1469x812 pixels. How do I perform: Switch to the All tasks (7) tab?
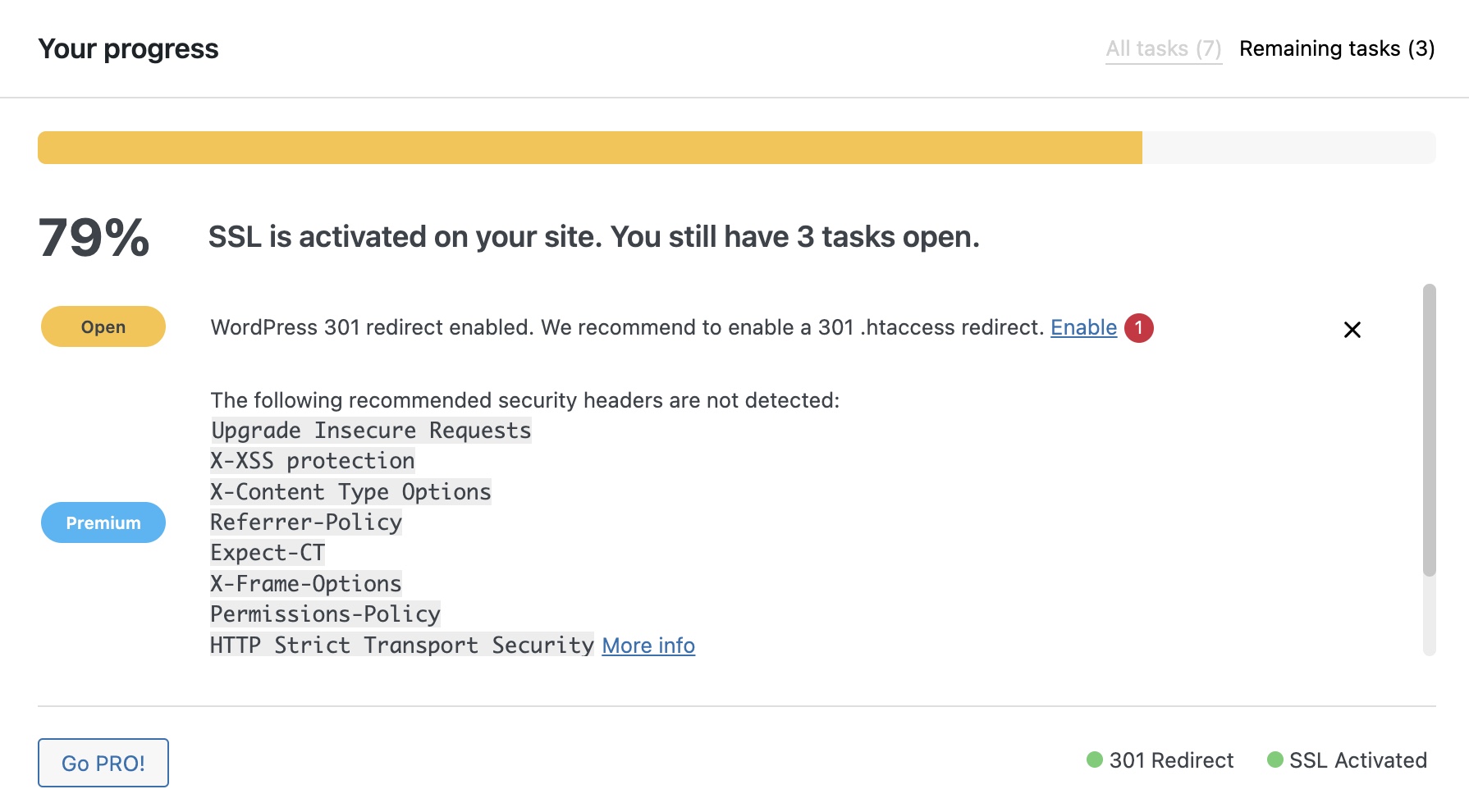(1164, 49)
